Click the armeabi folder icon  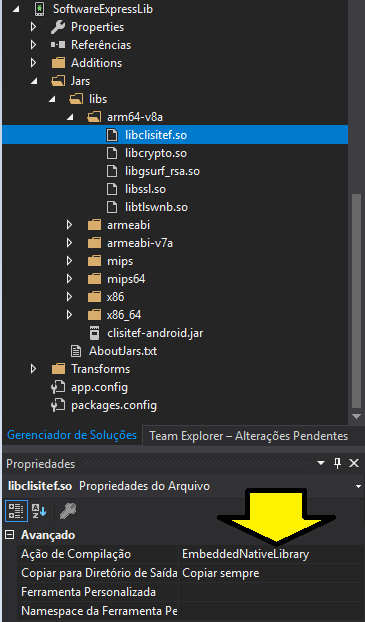(94, 225)
